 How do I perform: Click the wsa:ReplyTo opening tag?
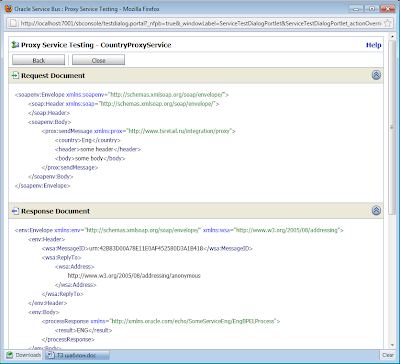(x=61, y=258)
